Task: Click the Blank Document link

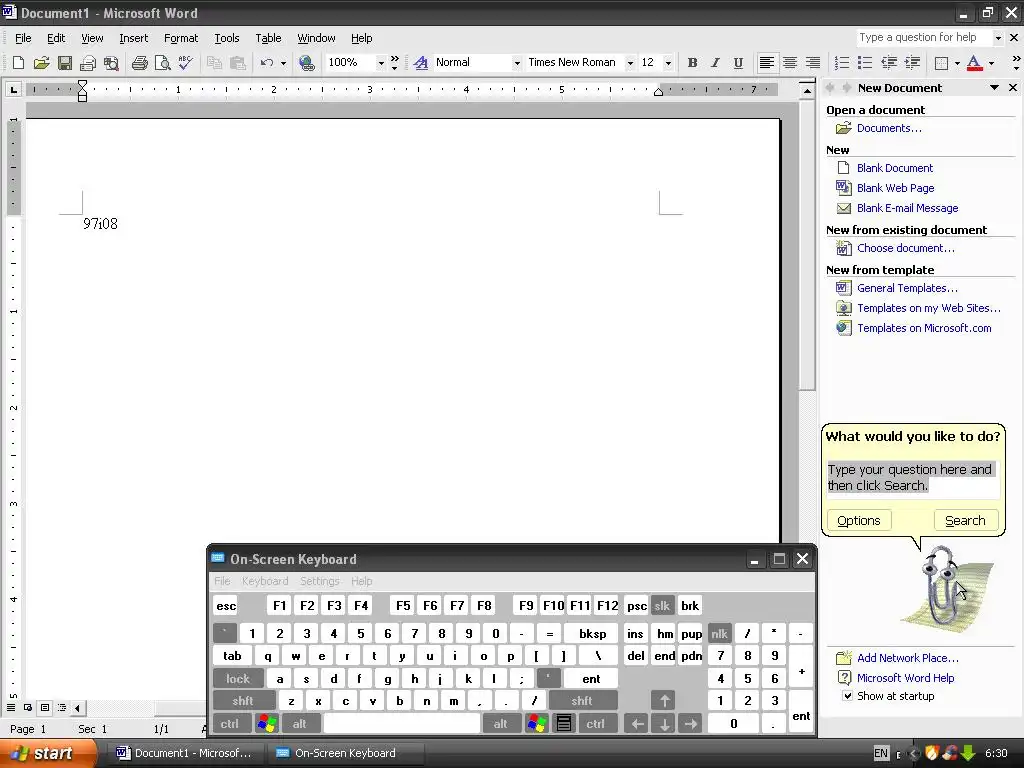Action: pyautogui.click(x=895, y=168)
